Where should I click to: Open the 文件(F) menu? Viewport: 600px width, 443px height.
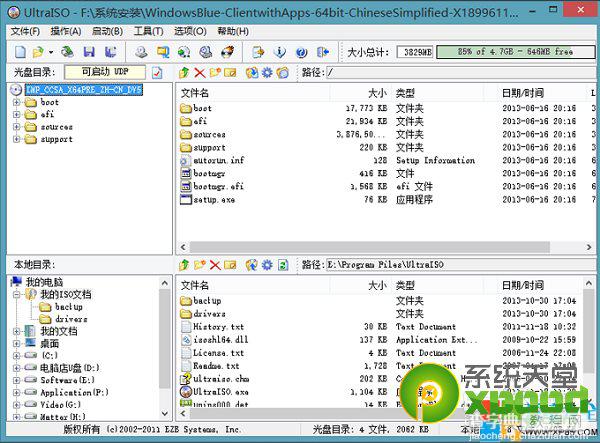(x=25, y=31)
